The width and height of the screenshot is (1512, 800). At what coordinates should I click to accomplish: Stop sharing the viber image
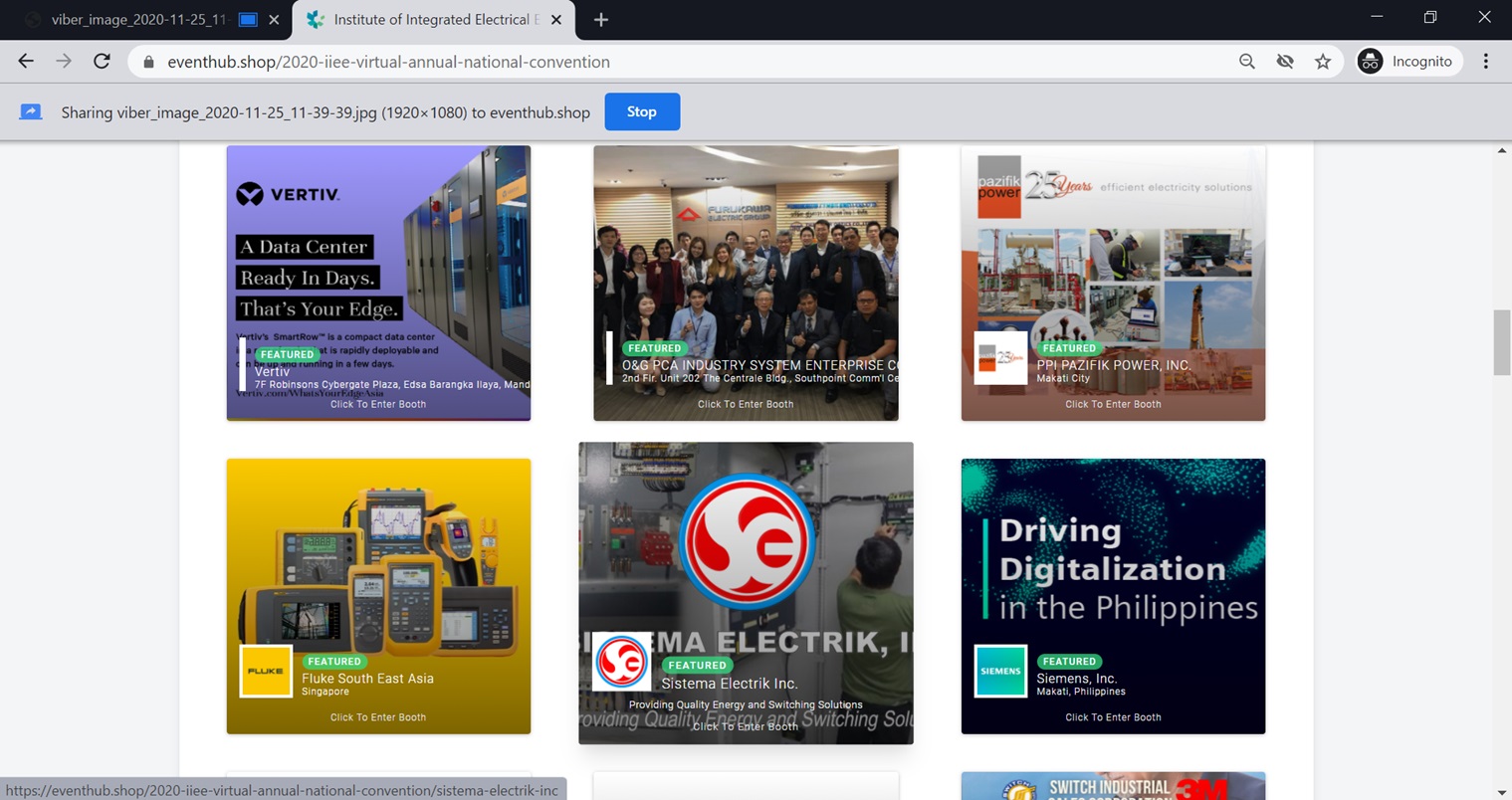[x=641, y=111]
